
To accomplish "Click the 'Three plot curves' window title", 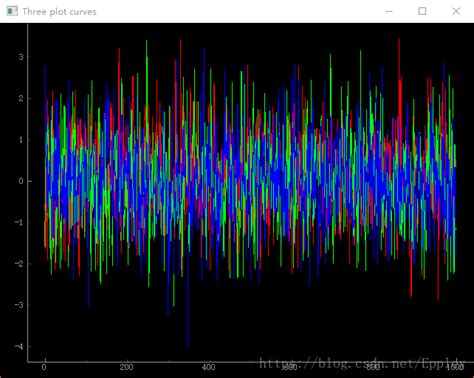I will pos(59,12).
